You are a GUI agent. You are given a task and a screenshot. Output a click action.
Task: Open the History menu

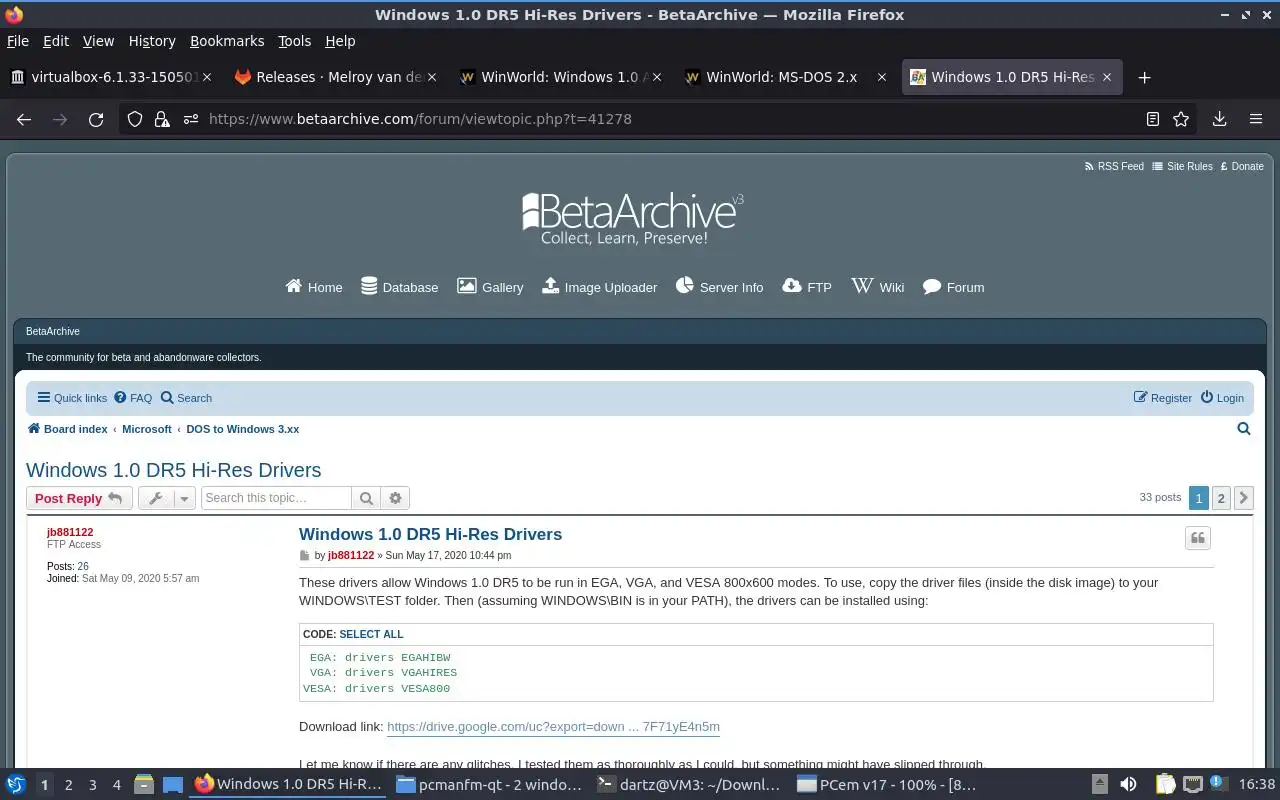152,41
